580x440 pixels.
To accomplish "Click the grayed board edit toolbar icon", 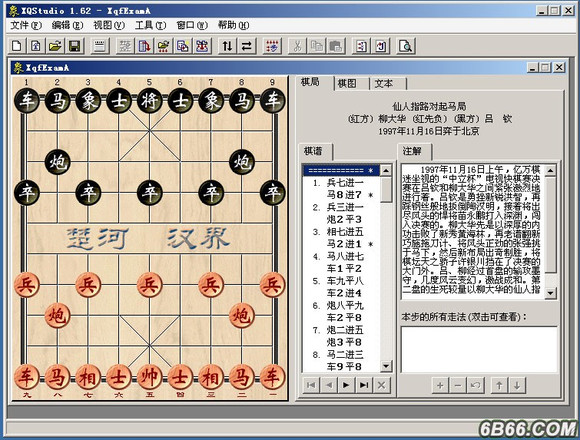I will 125,46.
